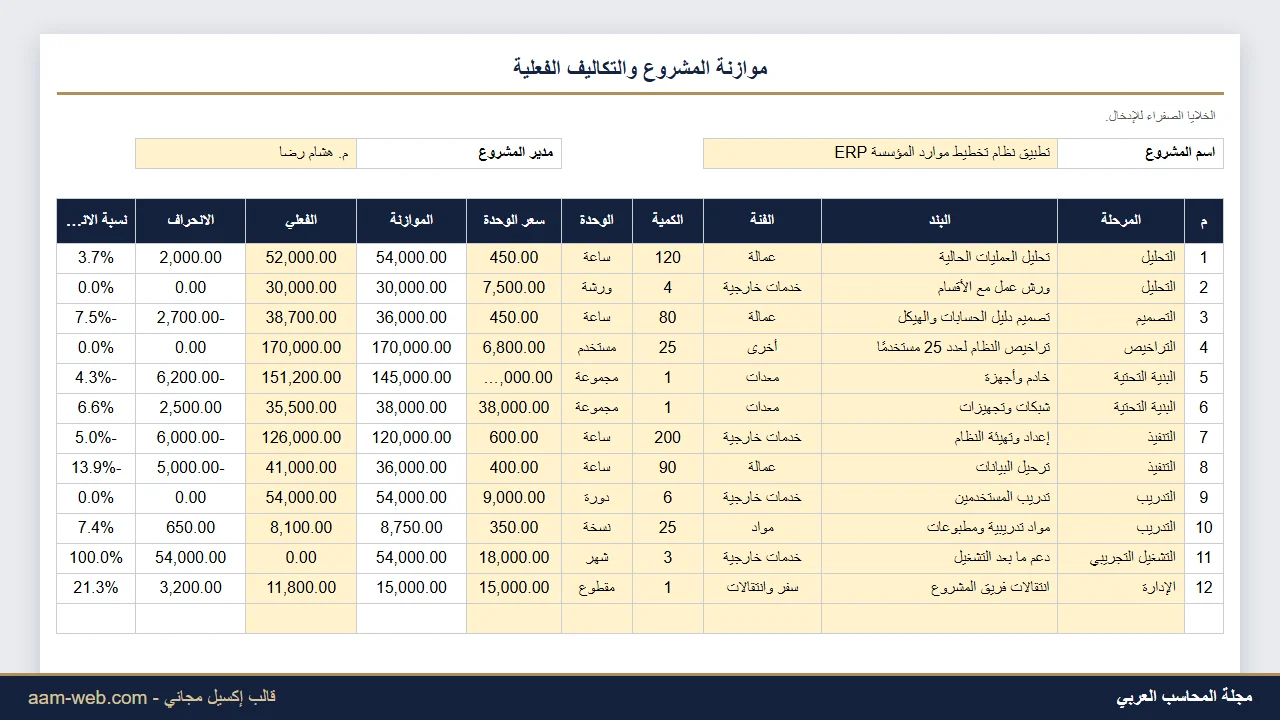Select actual cost cell 151,200.00
1280x720 pixels.
pos(301,378)
